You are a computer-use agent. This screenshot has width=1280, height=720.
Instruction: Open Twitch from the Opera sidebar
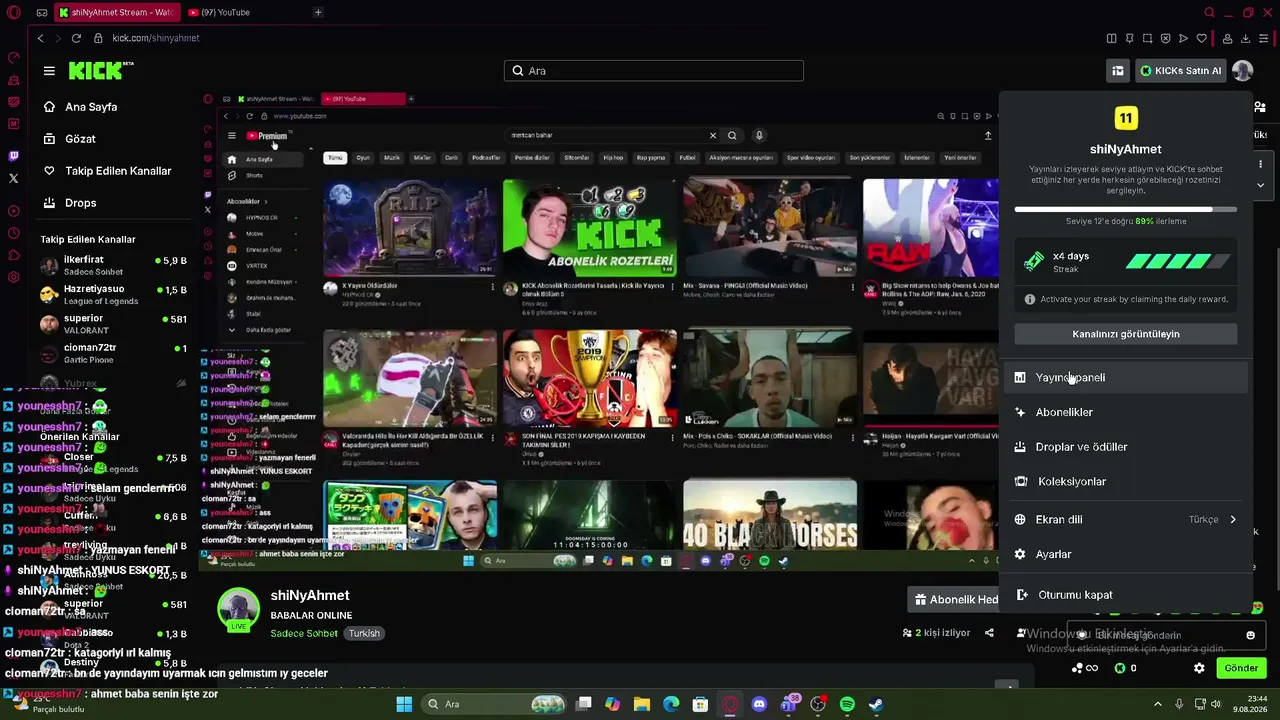13,156
